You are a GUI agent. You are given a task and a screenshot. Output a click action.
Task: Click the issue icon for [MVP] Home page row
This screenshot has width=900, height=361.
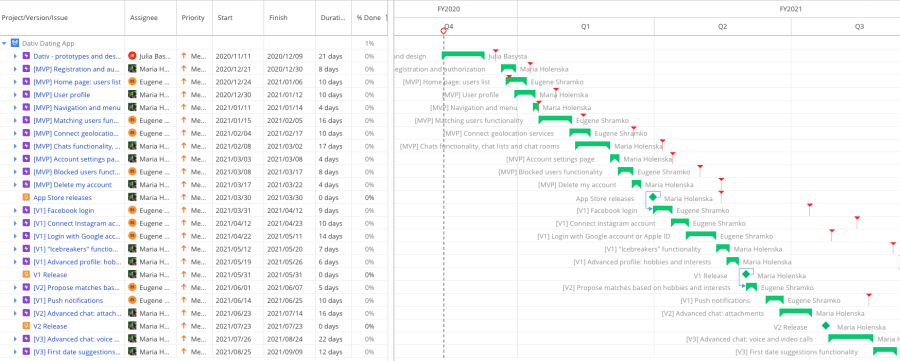click(x=26, y=82)
